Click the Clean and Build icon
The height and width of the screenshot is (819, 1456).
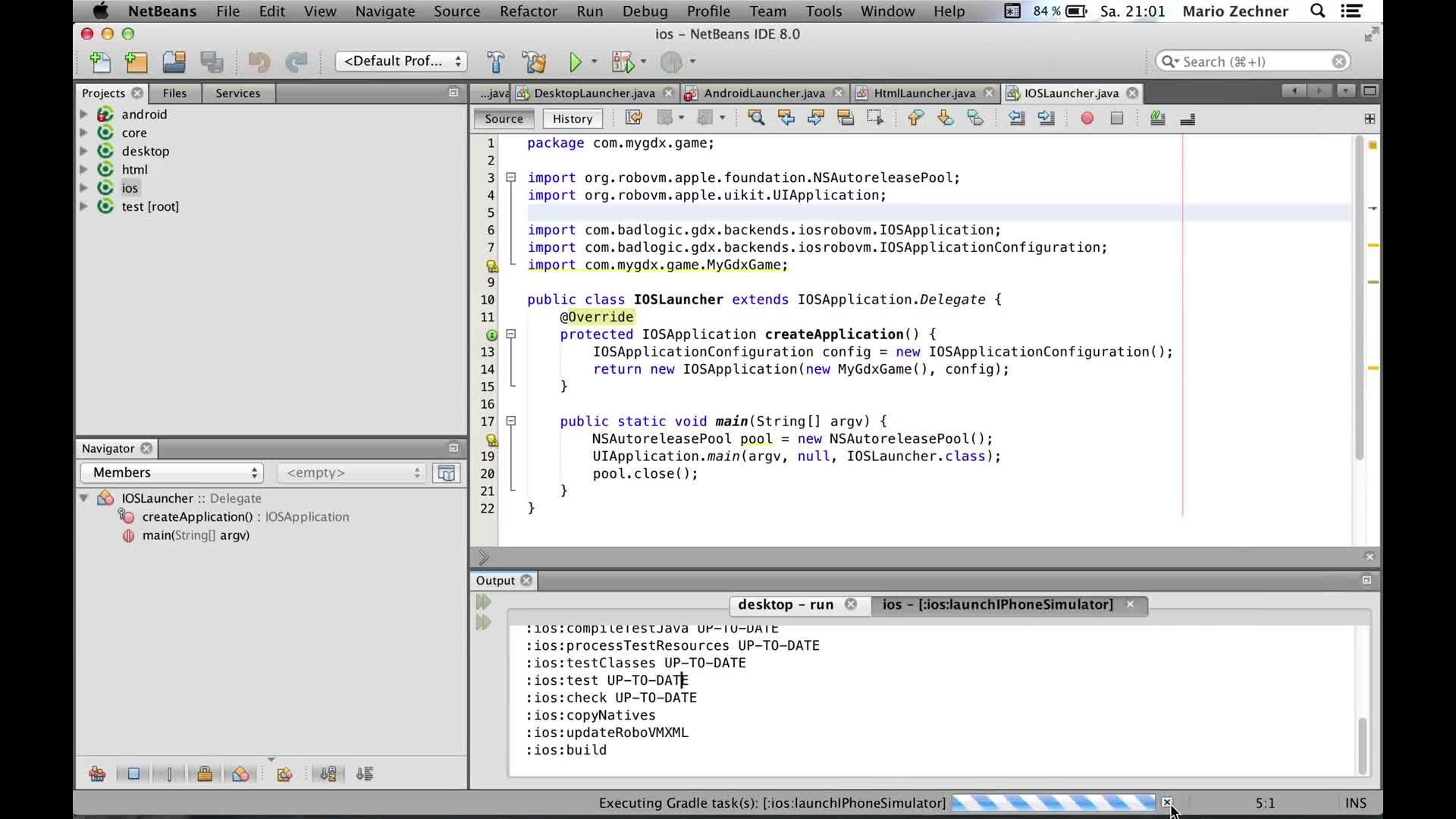click(x=535, y=61)
